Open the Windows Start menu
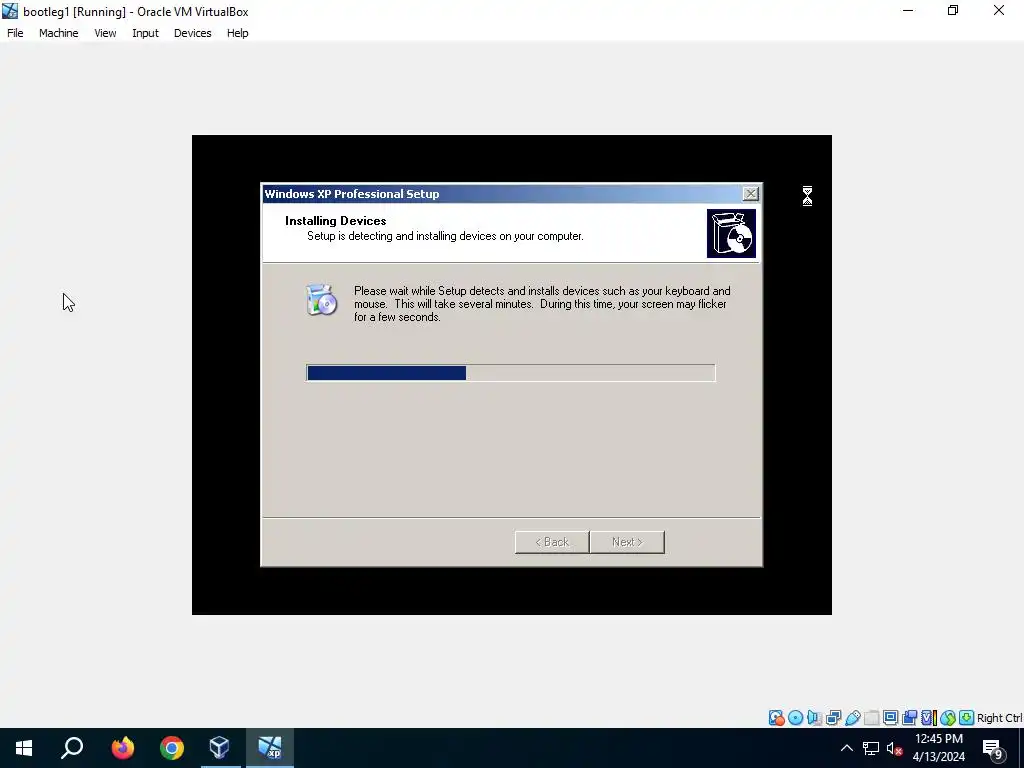Image resolution: width=1024 pixels, height=768 pixels. [24, 748]
